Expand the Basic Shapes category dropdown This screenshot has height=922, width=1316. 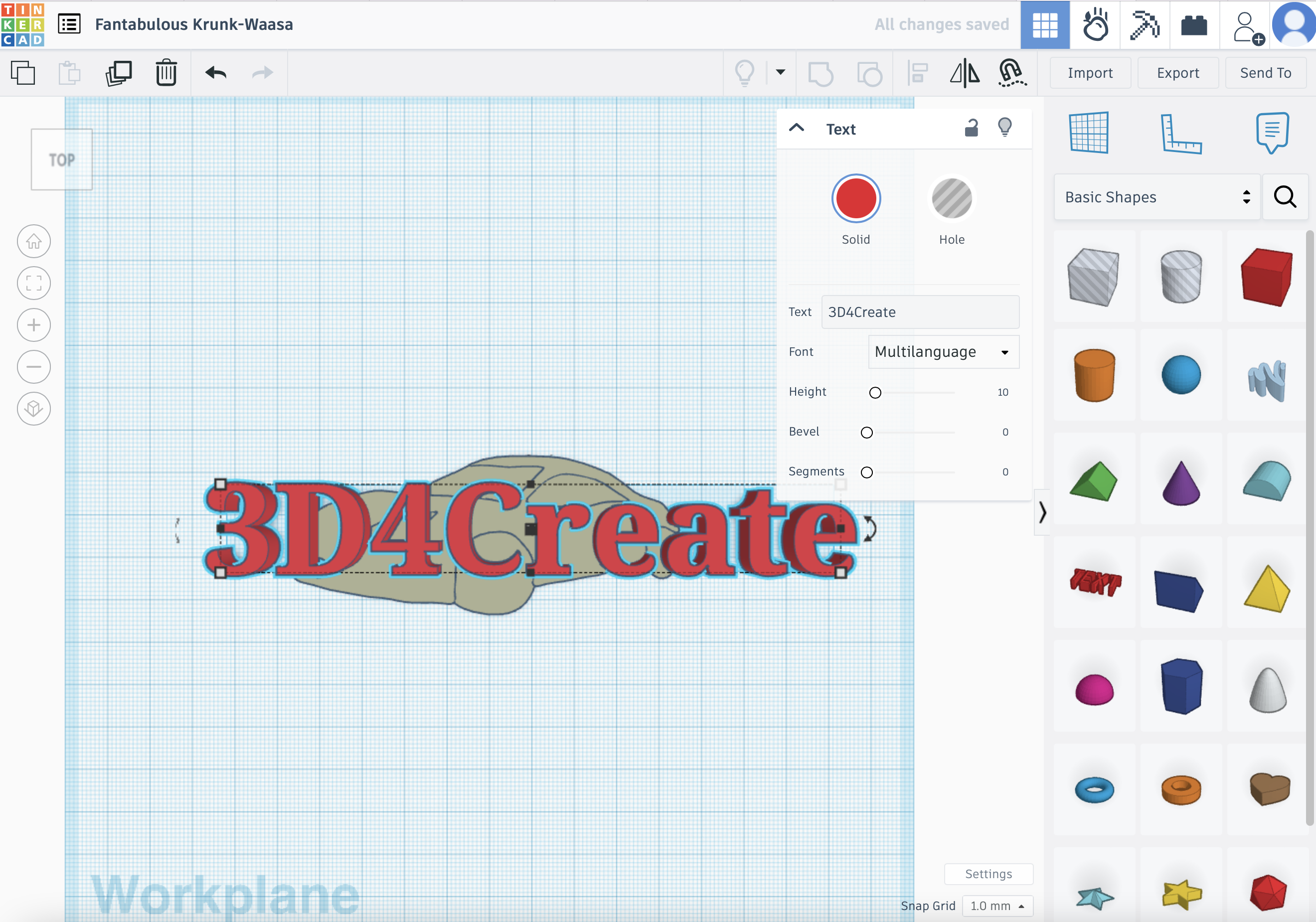pyautogui.click(x=1156, y=197)
